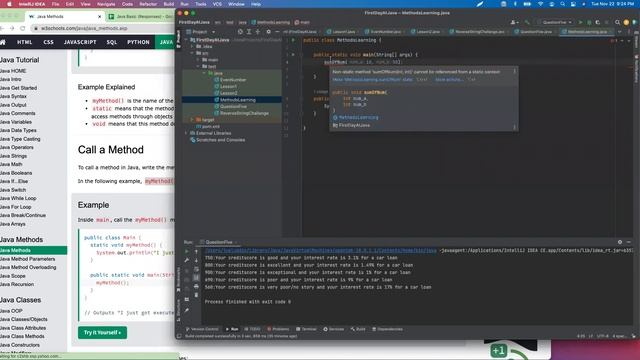Toggle Bookmarks tool window side button
The height and width of the screenshot is (360, 640).
(178, 280)
